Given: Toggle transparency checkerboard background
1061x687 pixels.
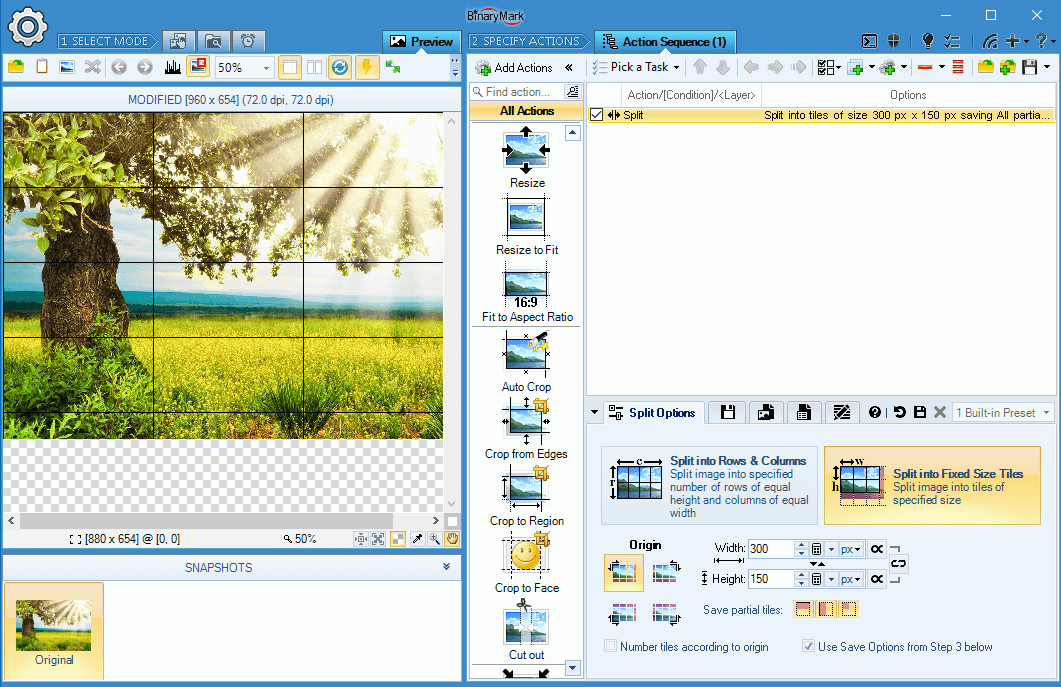Looking at the screenshot, I should coord(398,538).
